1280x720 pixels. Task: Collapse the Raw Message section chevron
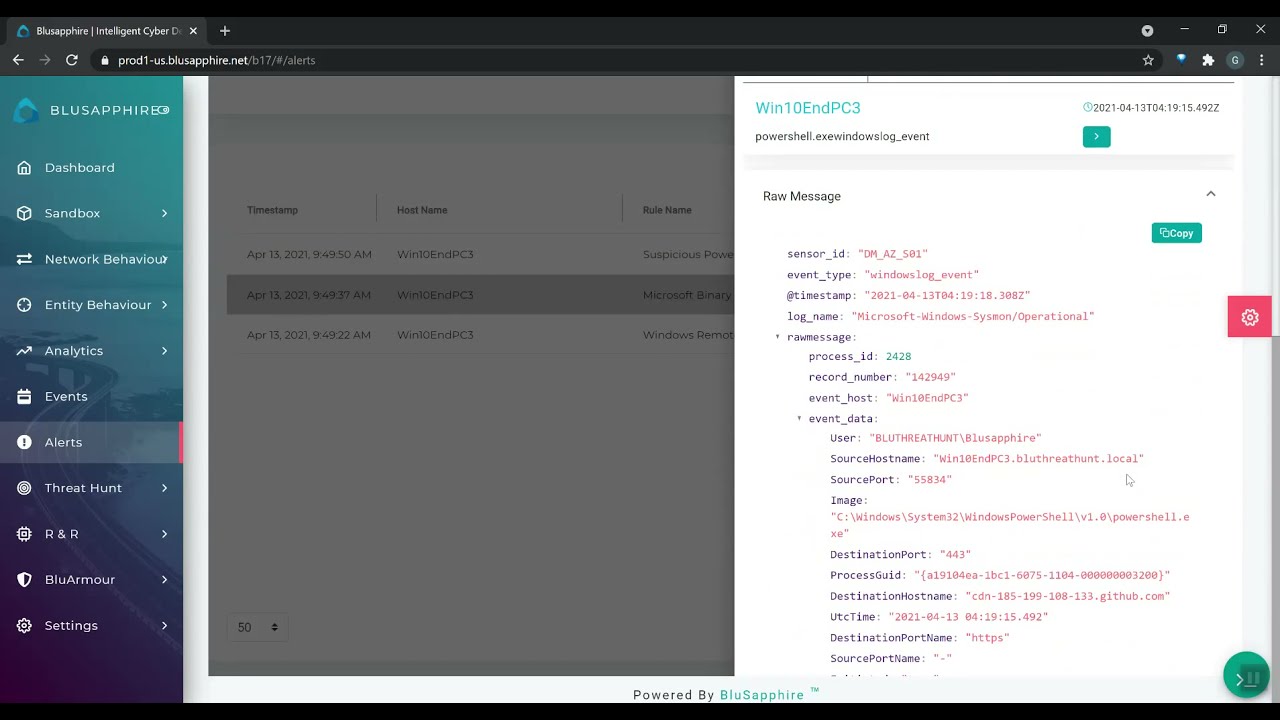coord(1210,195)
